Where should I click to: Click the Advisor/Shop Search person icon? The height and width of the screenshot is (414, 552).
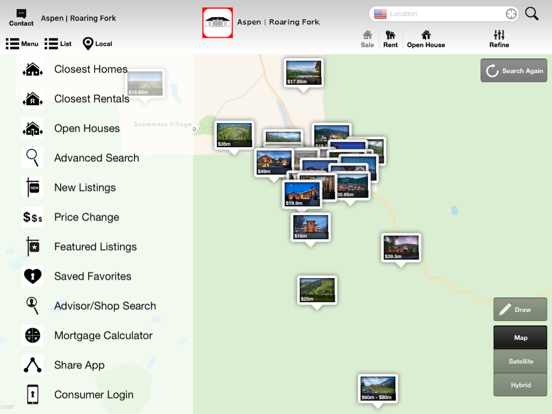(x=33, y=306)
